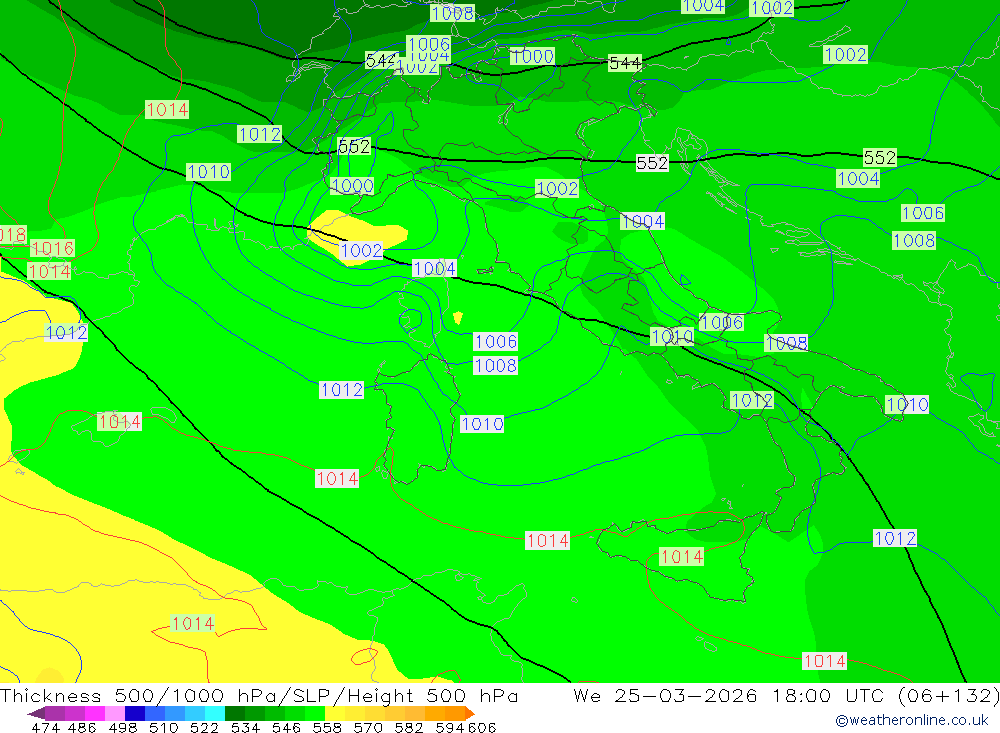Click the 1000 pressure label just below 552
Screen dimensions: 1000x733
pyautogui.click(x=353, y=186)
